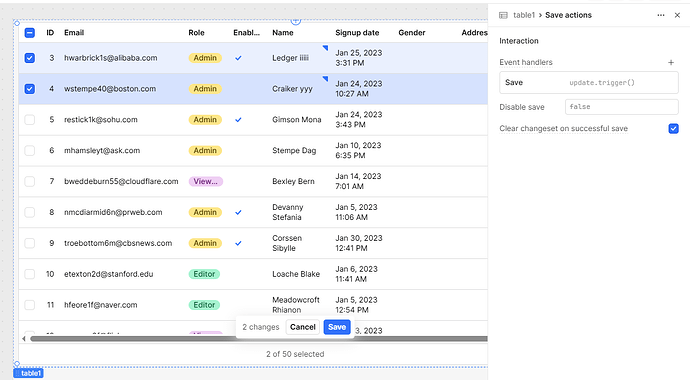Sort by the Signup date column header

tap(357, 33)
